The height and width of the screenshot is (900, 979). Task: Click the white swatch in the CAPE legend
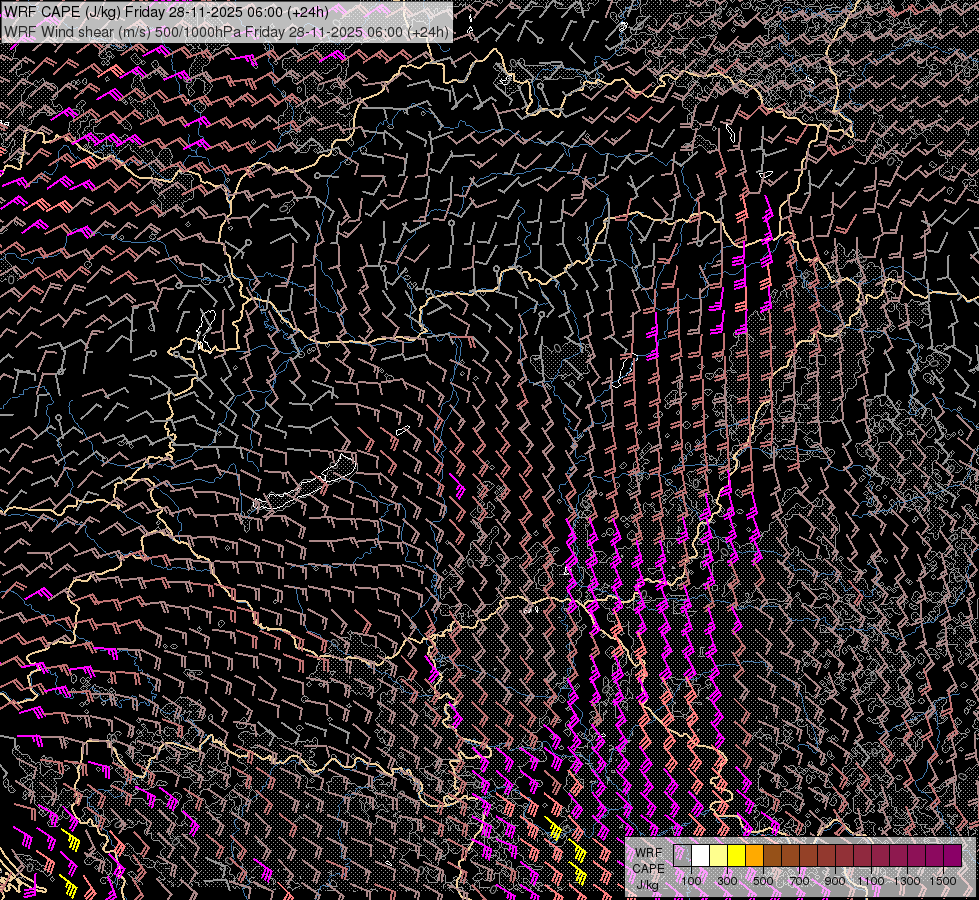coord(700,855)
